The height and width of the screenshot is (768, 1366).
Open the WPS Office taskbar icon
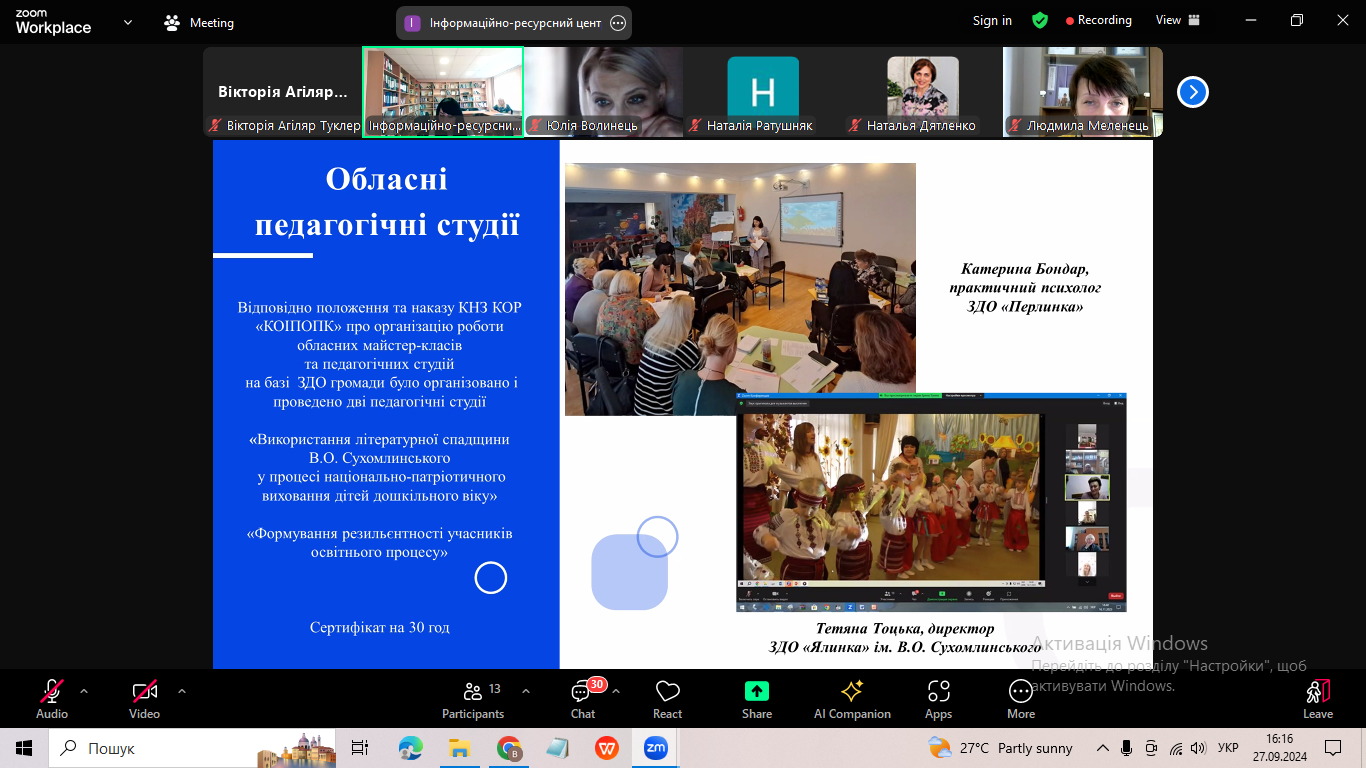(607, 748)
